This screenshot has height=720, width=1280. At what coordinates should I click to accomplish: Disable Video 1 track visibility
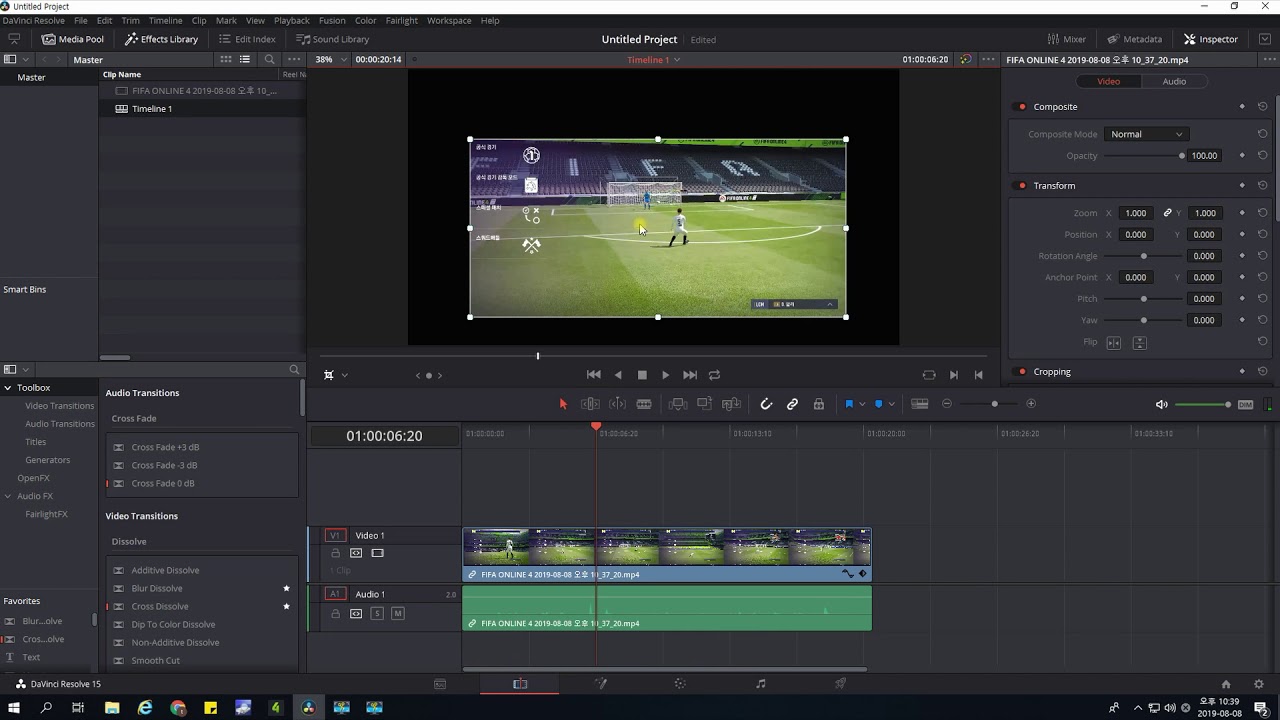pos(377,553)
